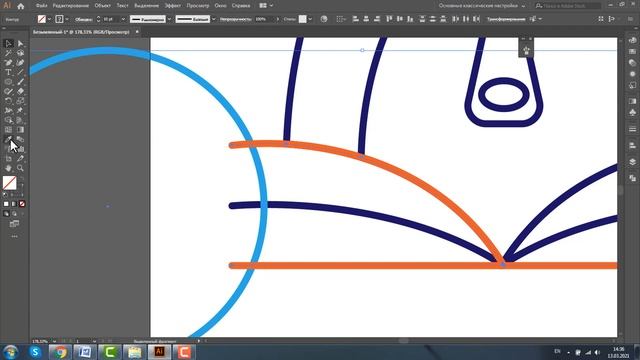Expand the opacity slider arrow
This screenshot has height=360, width=640.
278,19
